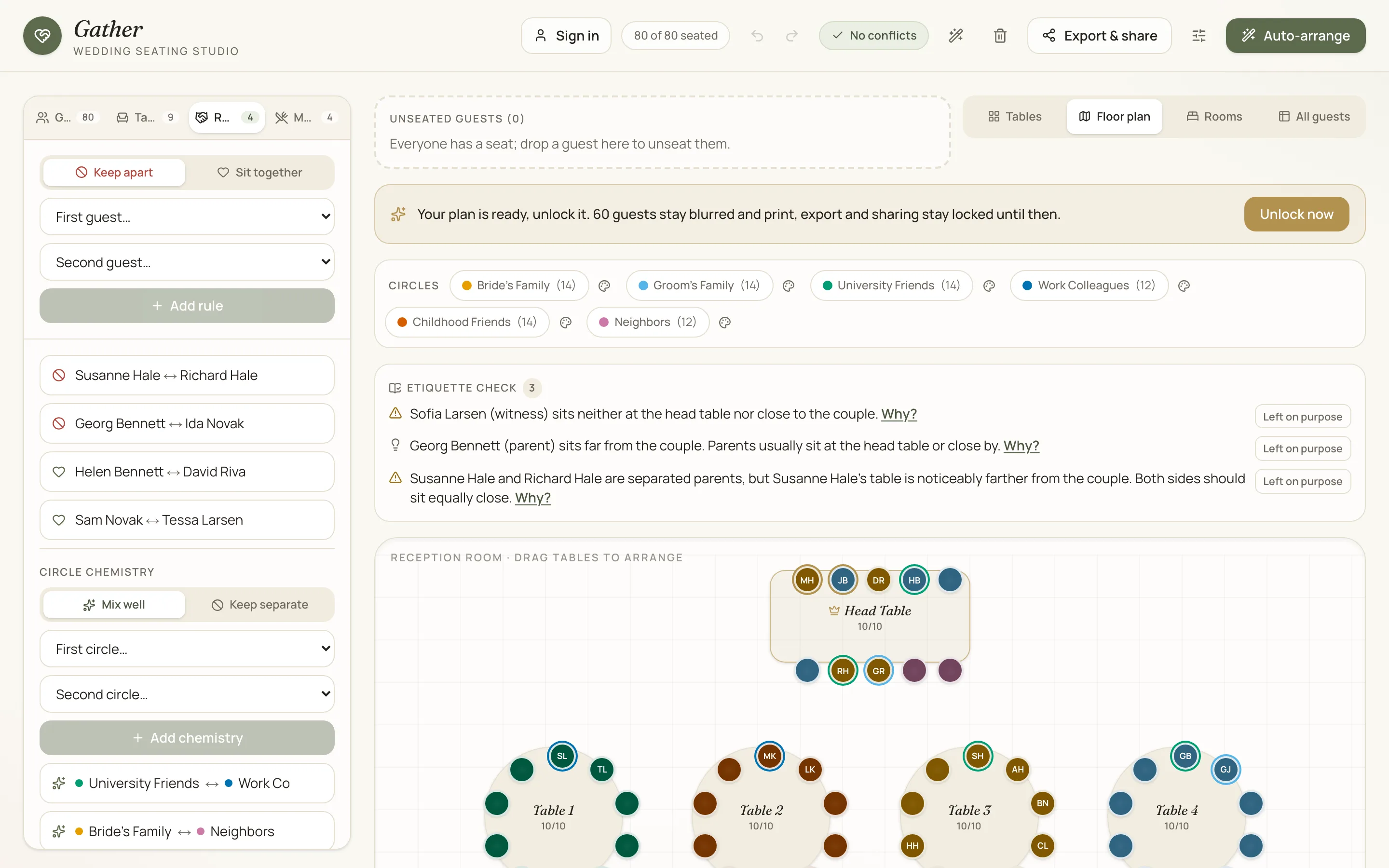This screenshot has height=868, width=1389.
Task: Toggle Bride's Family circle filter
Action: click(x=519, y=285)
